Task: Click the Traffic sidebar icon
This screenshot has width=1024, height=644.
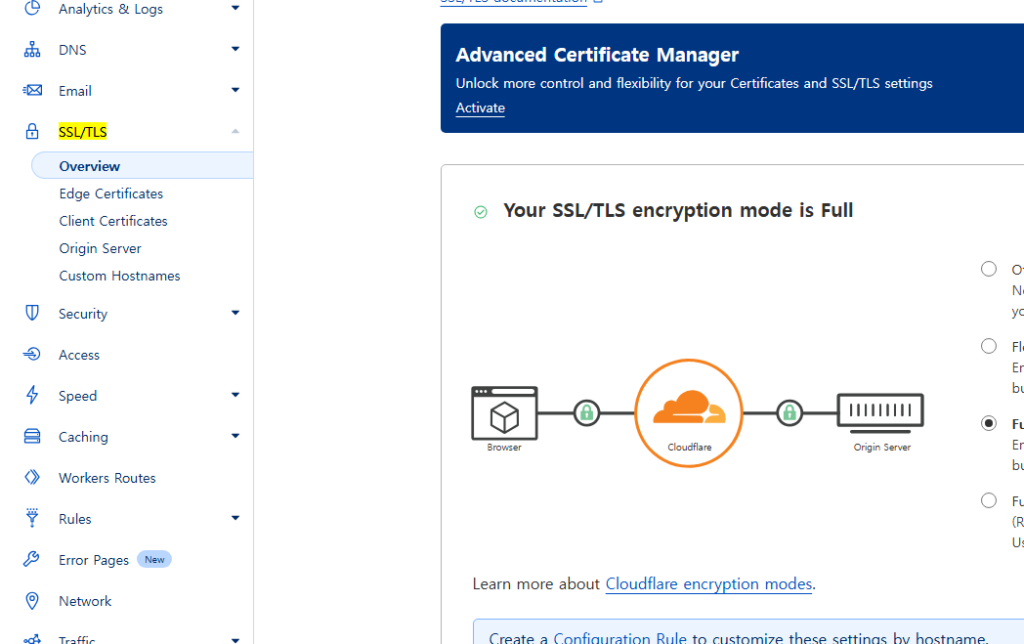Action: tap(32, 639)
